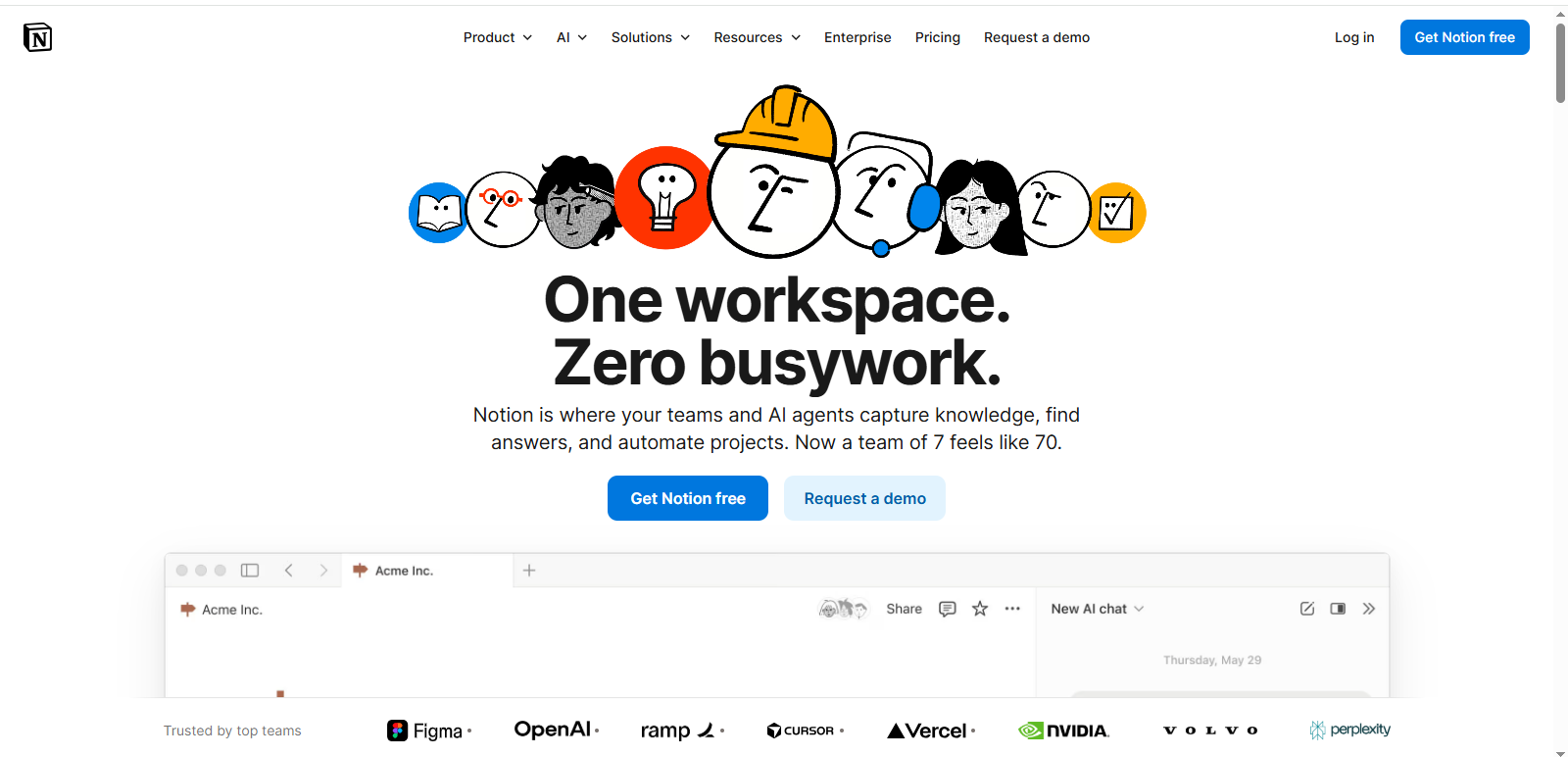Click the plus new tab icon

click(x=529, y=570)
